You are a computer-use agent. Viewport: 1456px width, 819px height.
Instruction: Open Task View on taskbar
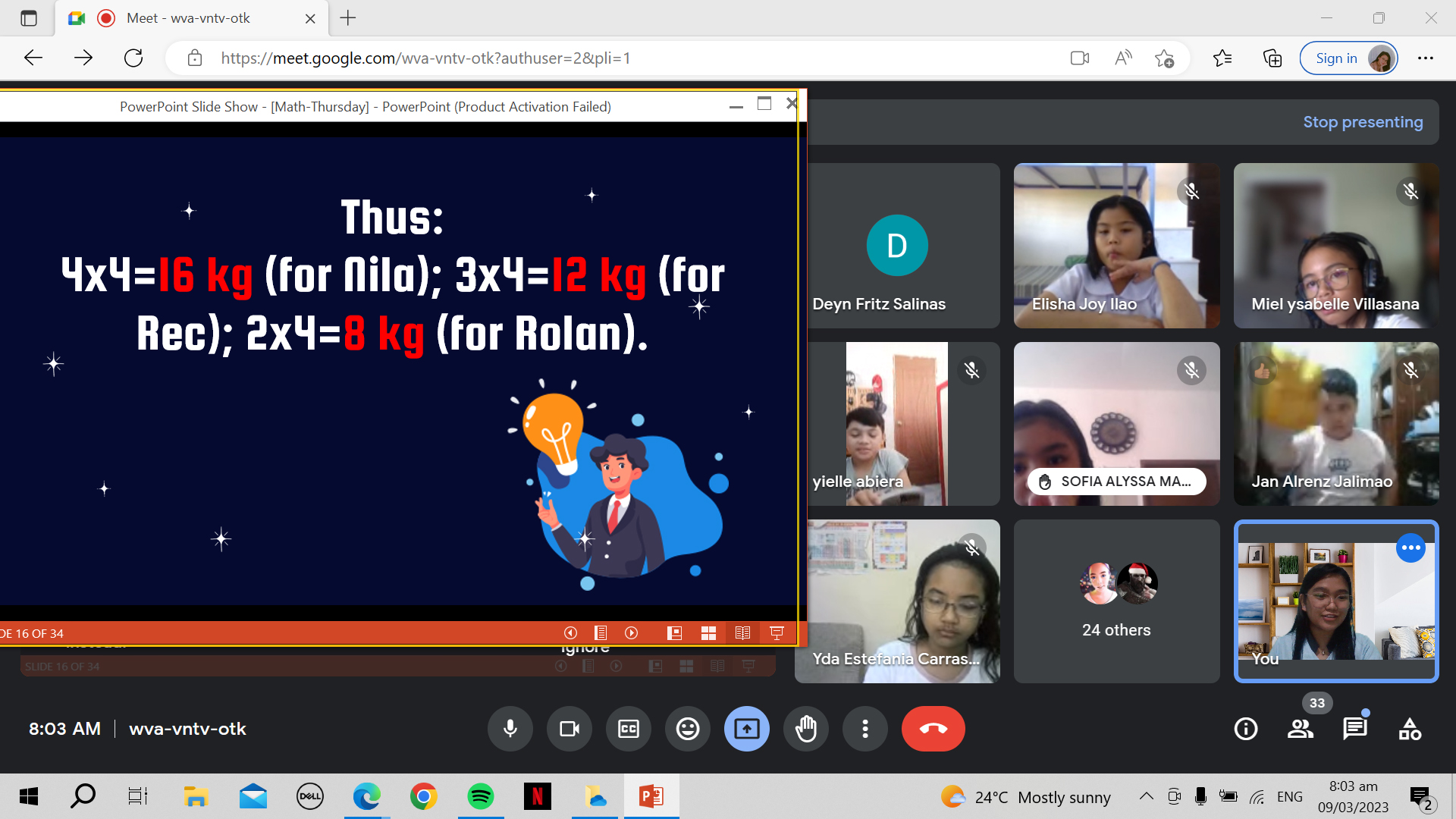138,796
